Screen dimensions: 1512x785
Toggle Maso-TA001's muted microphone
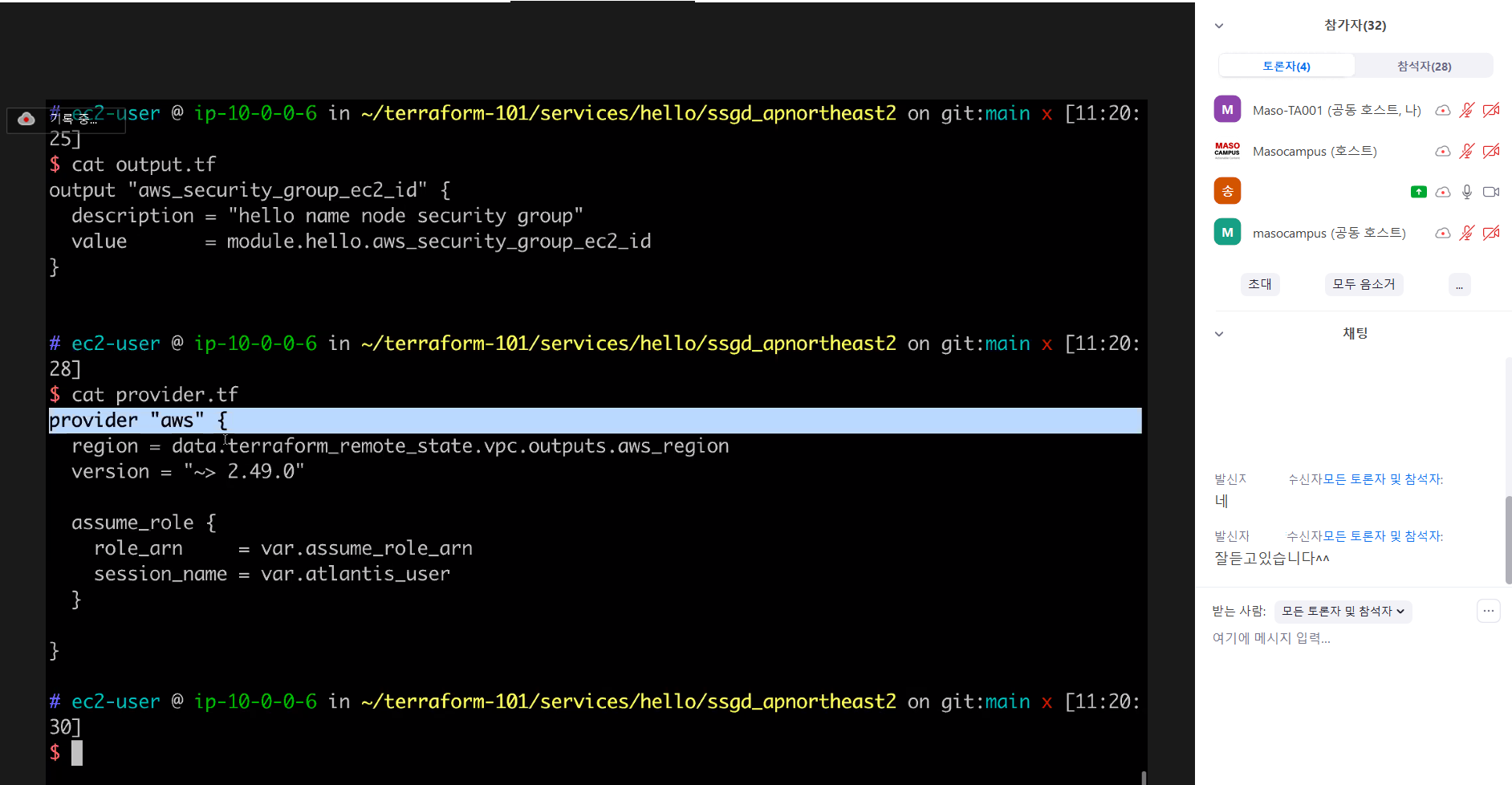(x=1466, y=110)
